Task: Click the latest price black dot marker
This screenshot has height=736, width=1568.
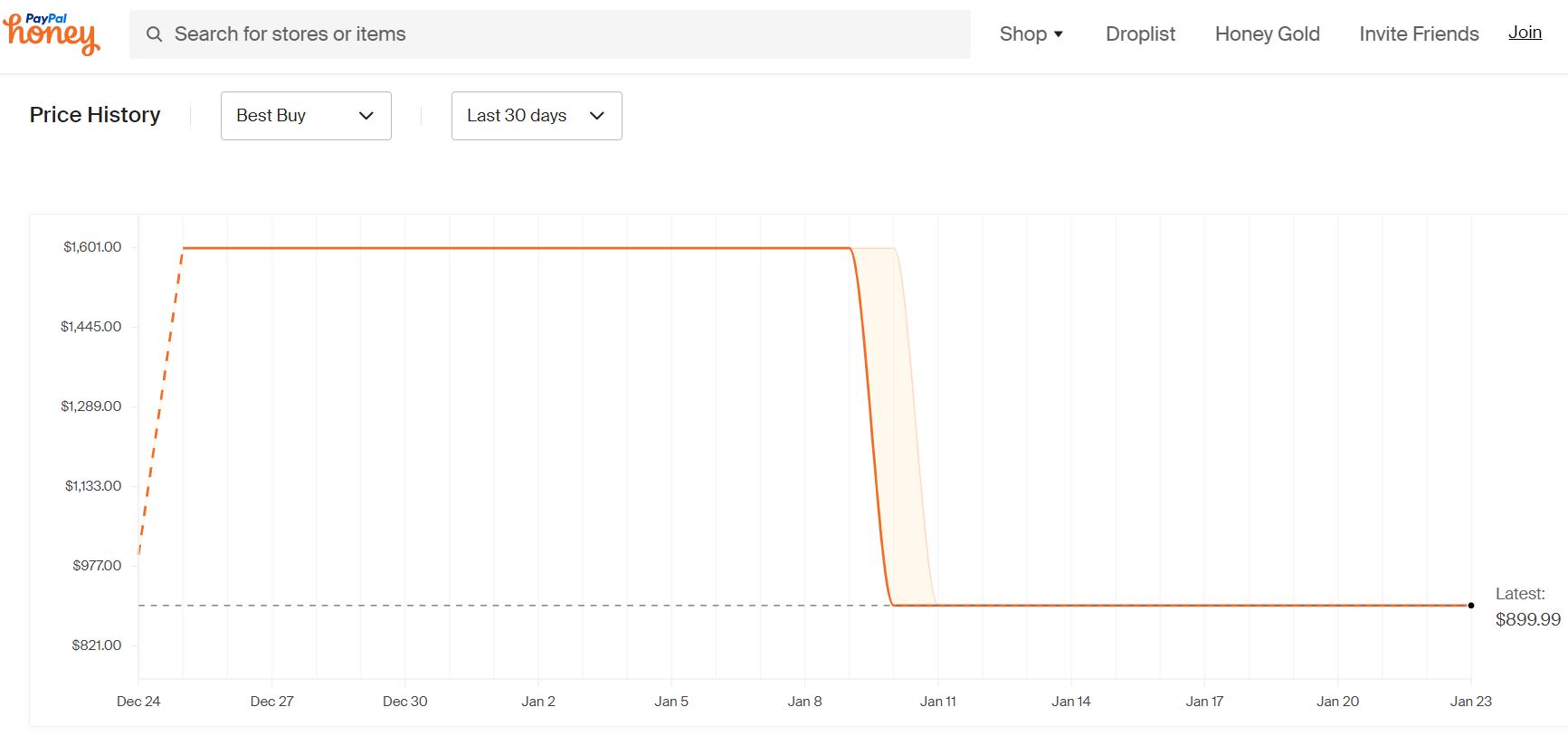Action: coord(1471,606)
